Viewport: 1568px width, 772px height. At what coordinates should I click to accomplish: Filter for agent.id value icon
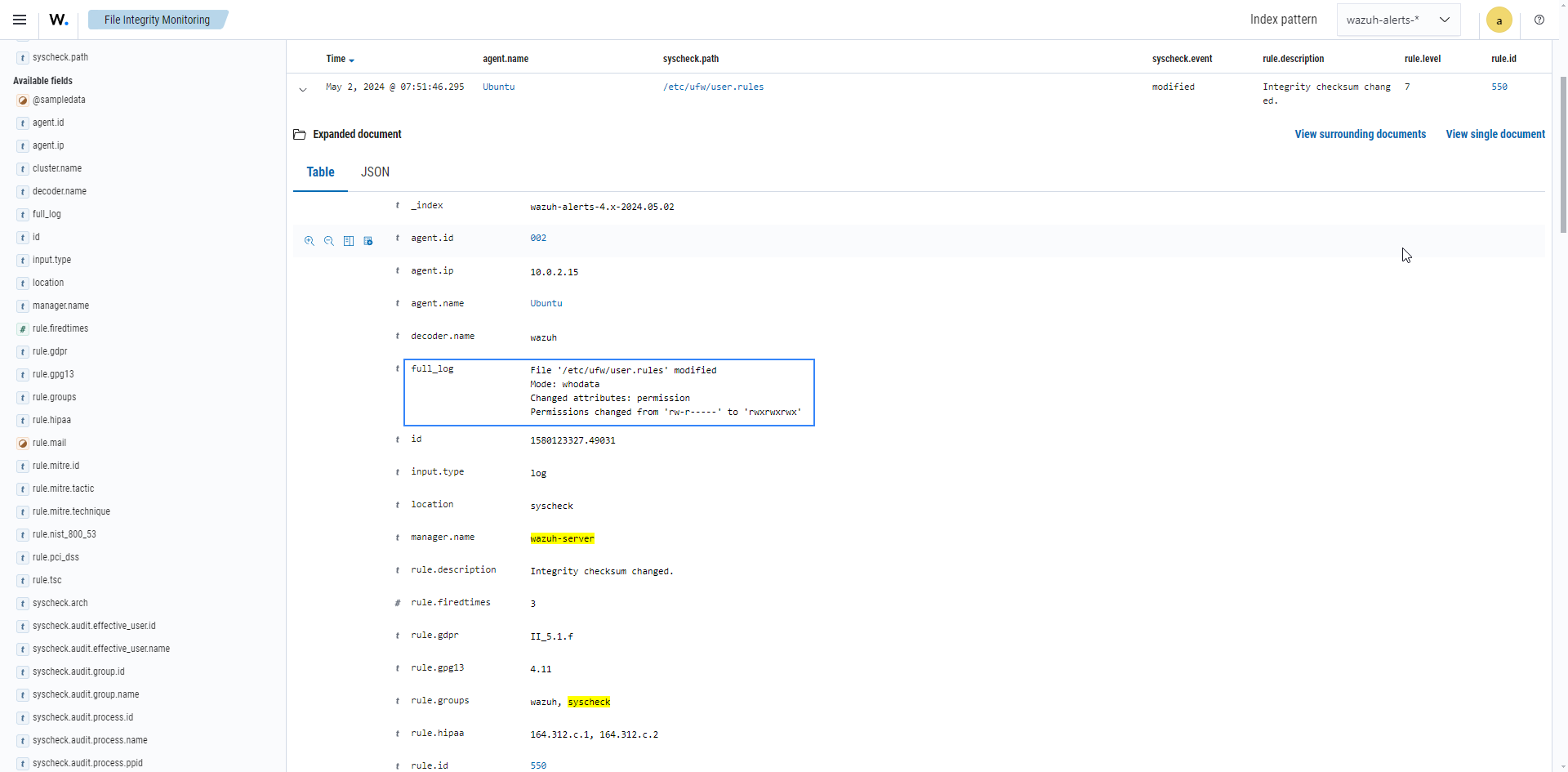pyautogui.click(x=310, y=241)
